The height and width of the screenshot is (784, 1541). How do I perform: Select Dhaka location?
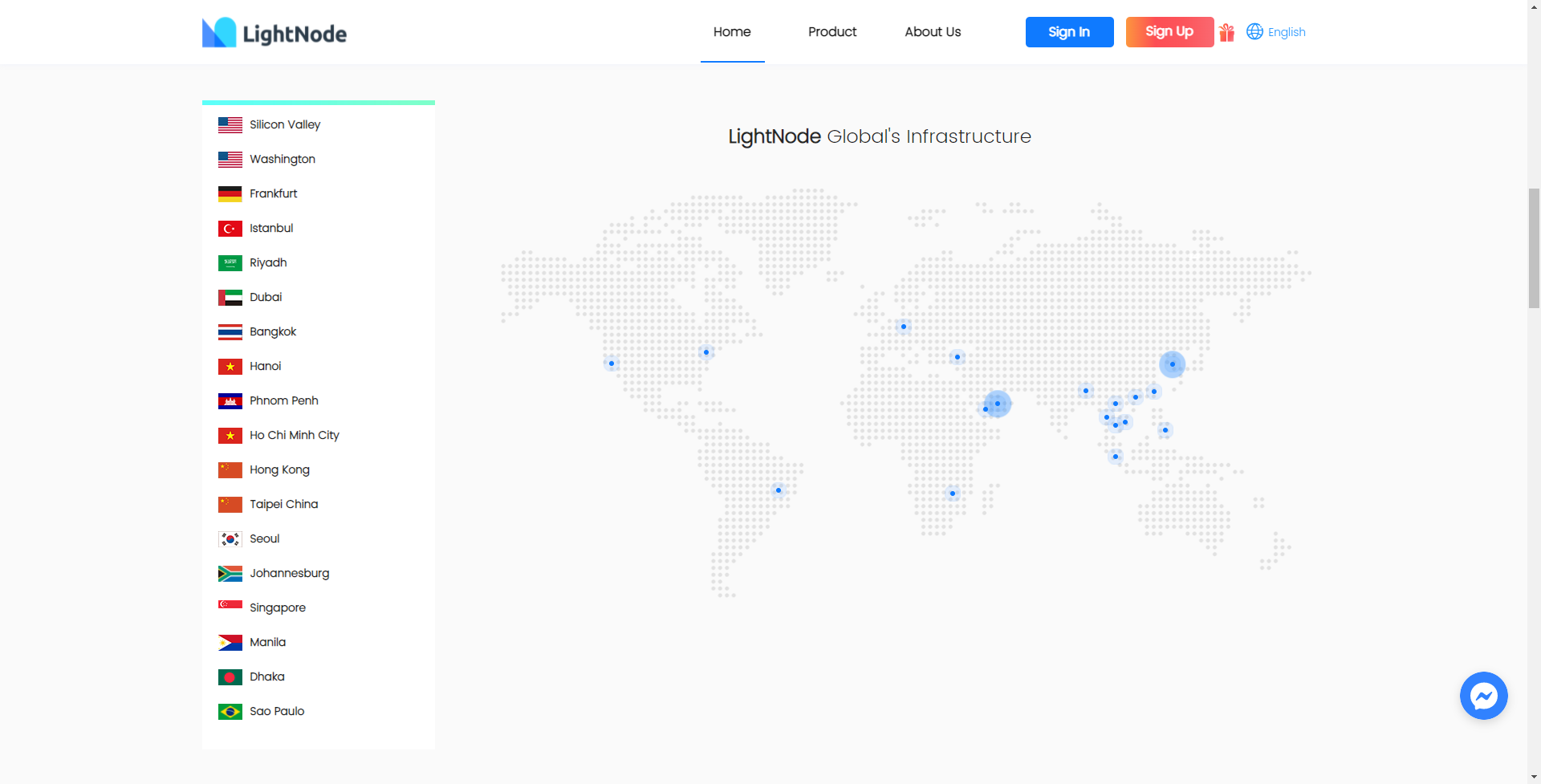(267, 676)
